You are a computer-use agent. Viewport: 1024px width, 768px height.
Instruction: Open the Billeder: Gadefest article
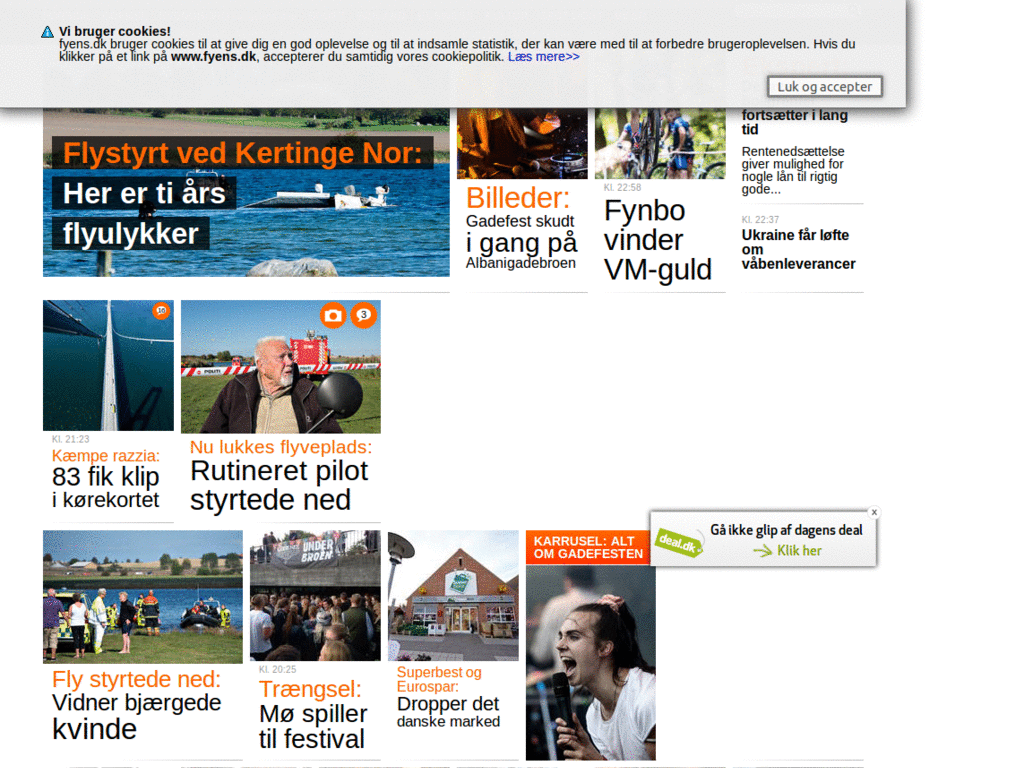521,227
